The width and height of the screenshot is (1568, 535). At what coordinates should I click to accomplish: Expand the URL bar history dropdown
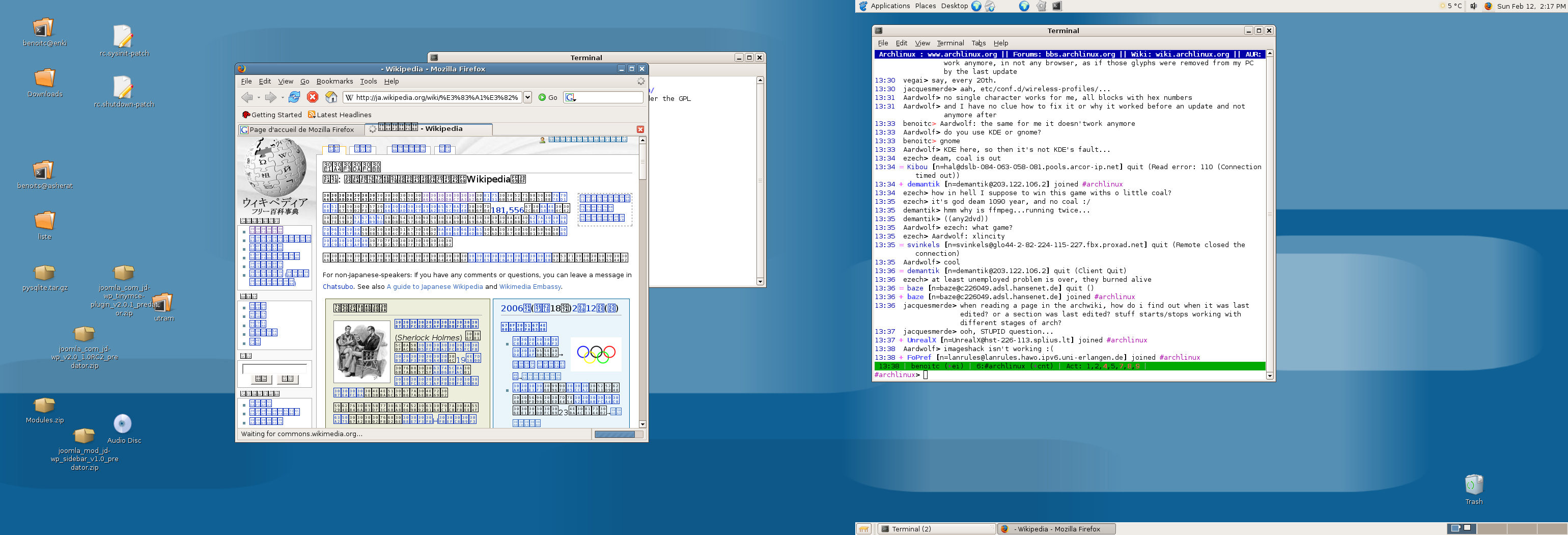click(x=528, y=97)
